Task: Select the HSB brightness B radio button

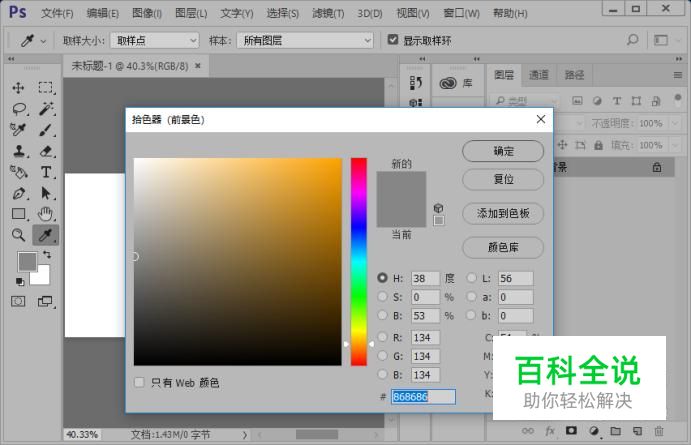Action: 382,315
